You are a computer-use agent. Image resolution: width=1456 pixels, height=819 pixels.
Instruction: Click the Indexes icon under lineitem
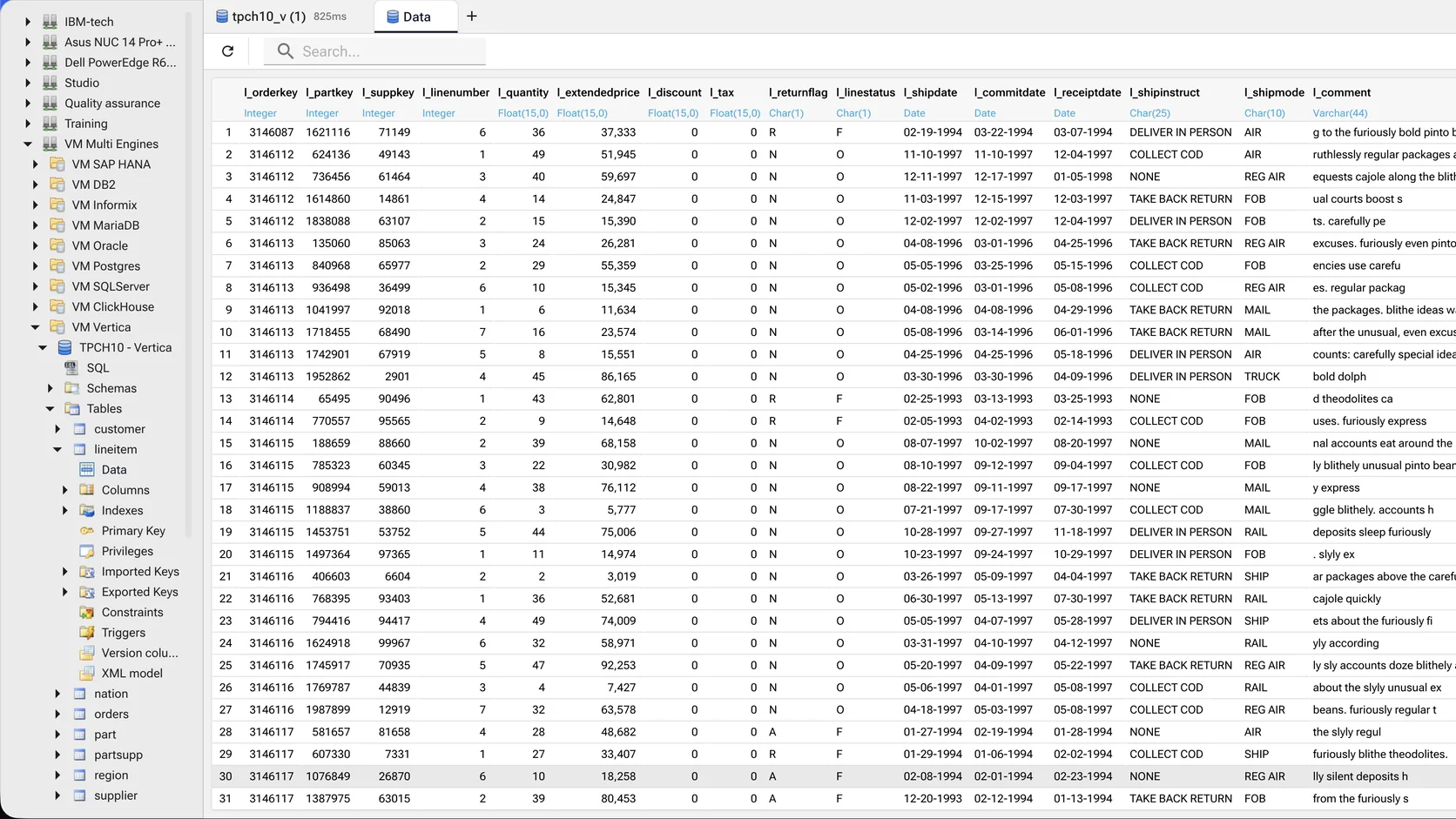click(x=87, y=510)
